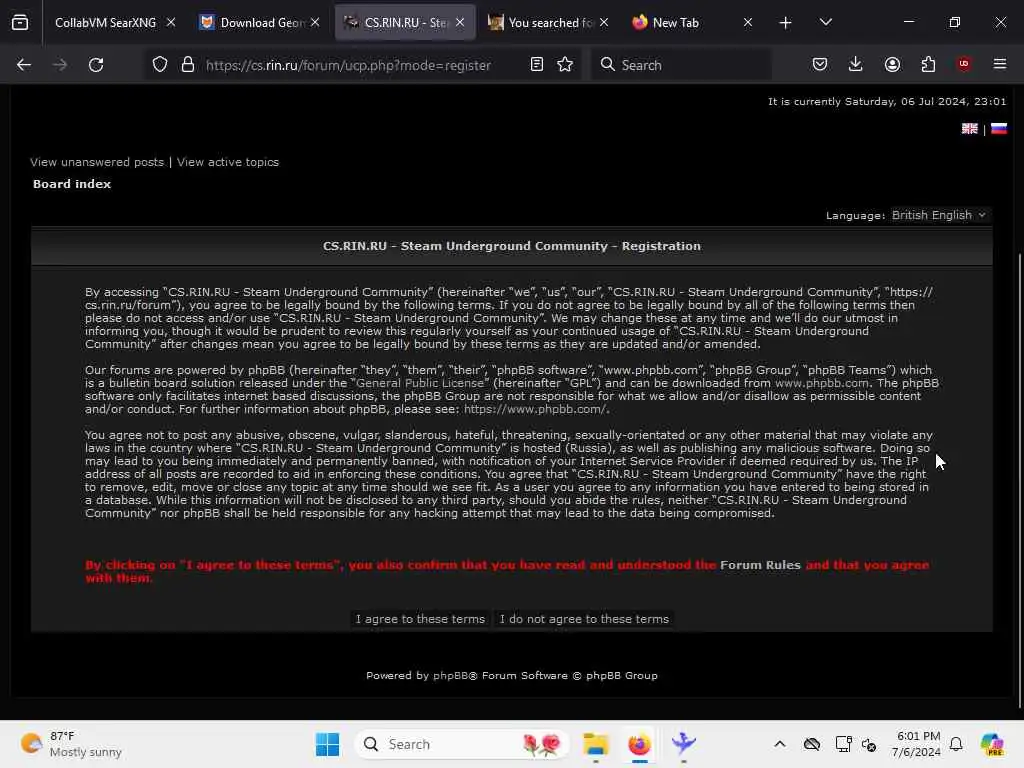Click the disabled forward navigation arrow
The height and width of the screenshot is (768, 1024).
tap(59, 65)
